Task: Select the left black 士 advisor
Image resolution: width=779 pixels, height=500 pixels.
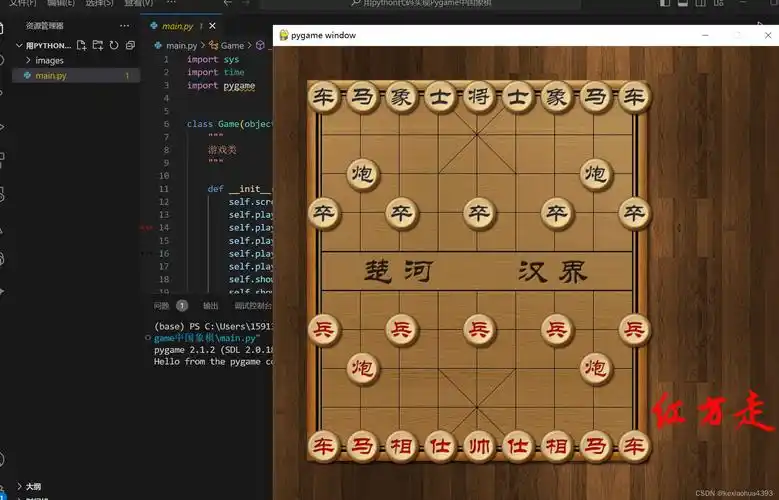Action: tap(440, 96)
